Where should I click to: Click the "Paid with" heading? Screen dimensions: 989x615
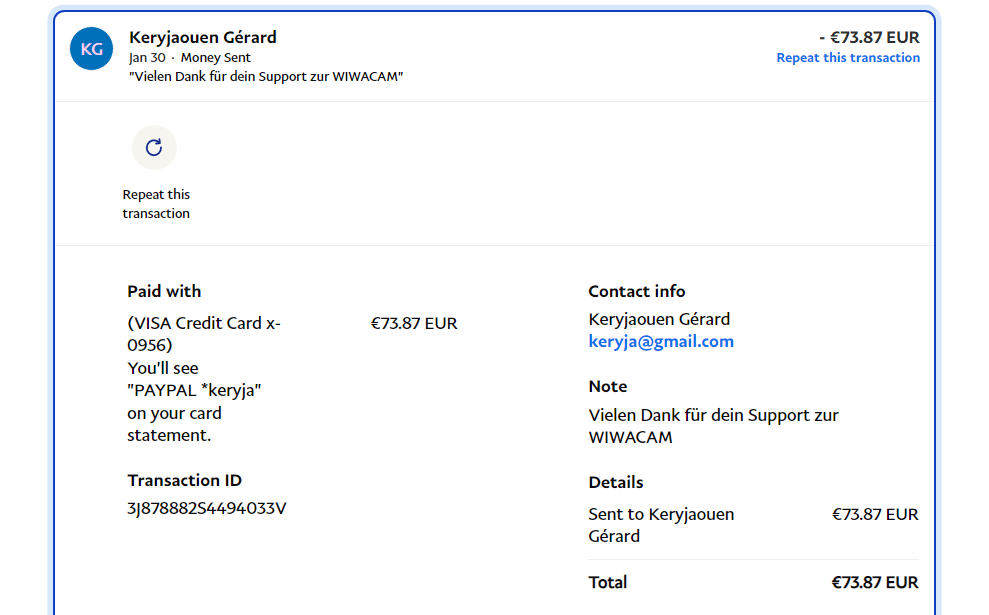[x=164, y=291]
